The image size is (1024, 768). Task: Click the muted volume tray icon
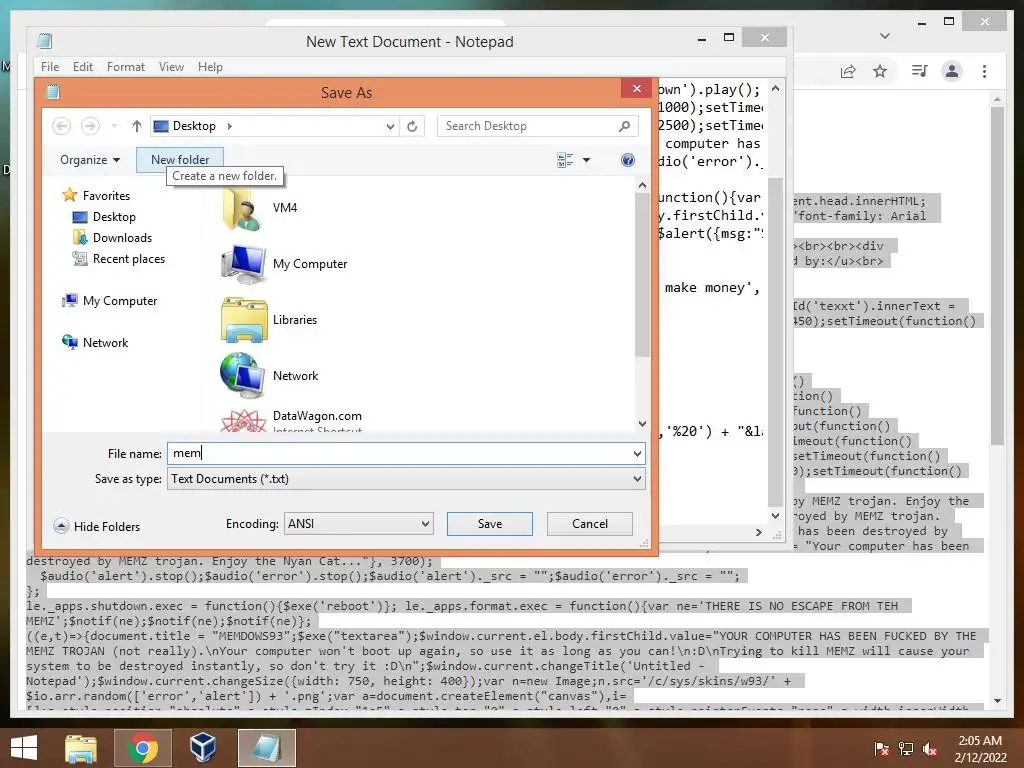[x=930, y=749]
